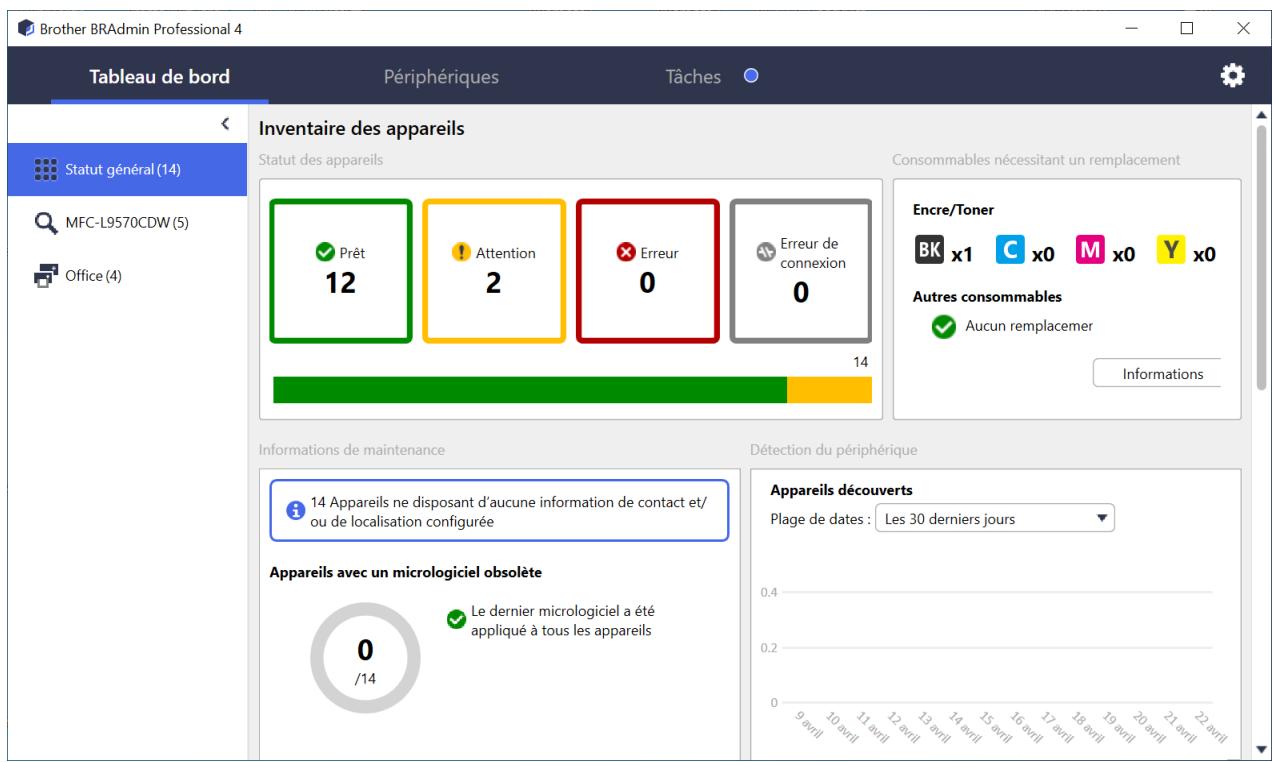The width and height of the screenshot is (1273, 762).
Task: Click the green check beside dernier micrologiciel
Action: click(x=455, y=620)
